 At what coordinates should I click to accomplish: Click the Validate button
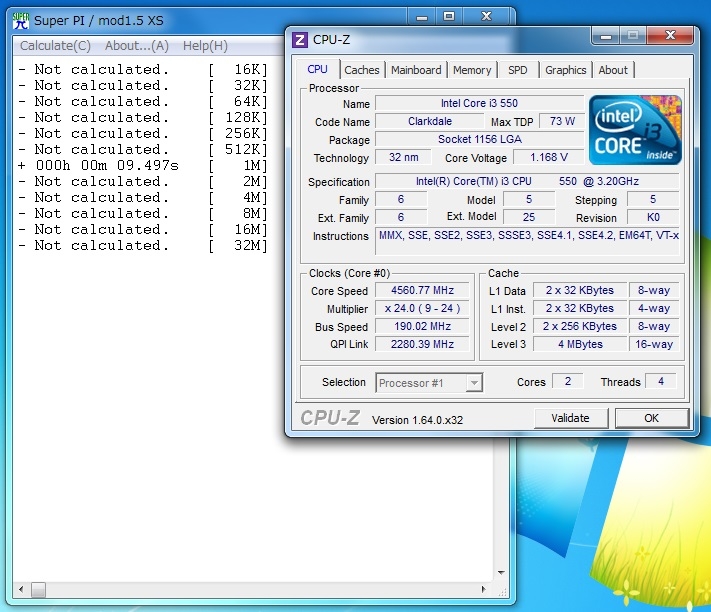coord(571,418)
